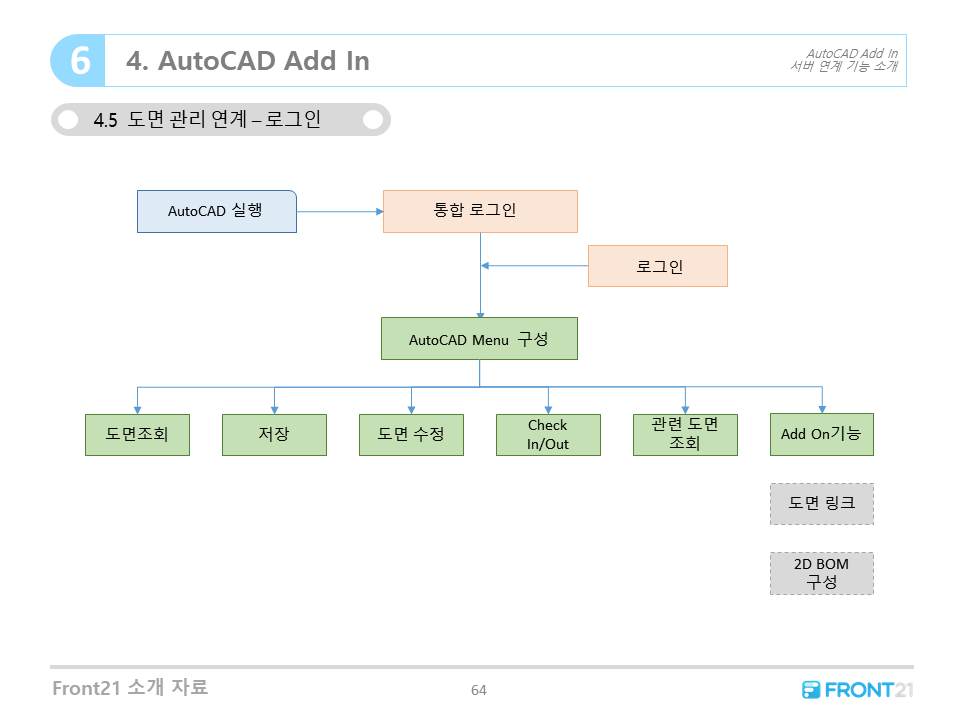This screenshot has height=720, width=960.
Task: Click the 관련 도면 조회 box
Action: point(685,435)
